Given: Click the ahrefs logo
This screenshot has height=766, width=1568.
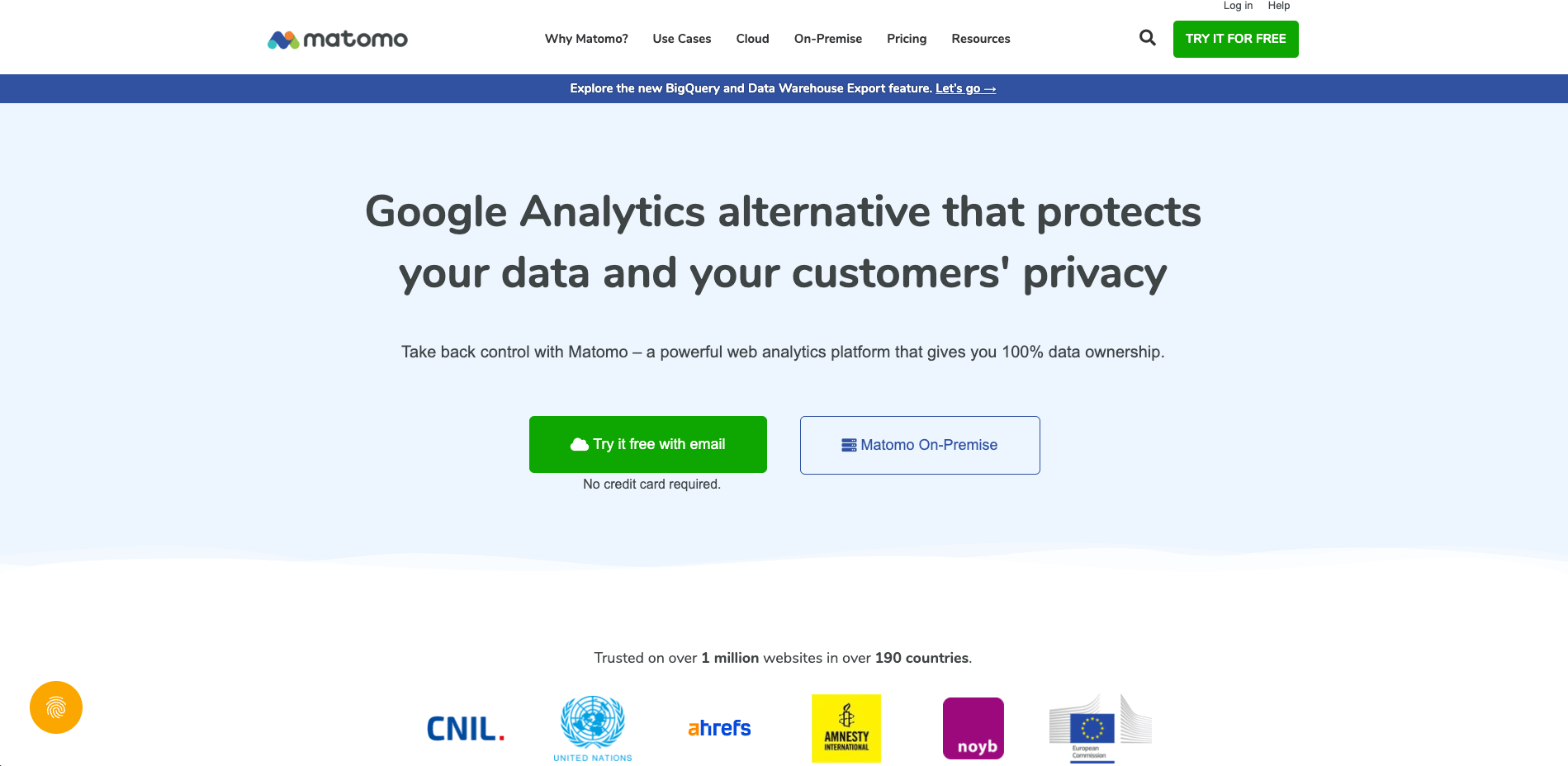Looking at the screenshot, I should point(719,728).
